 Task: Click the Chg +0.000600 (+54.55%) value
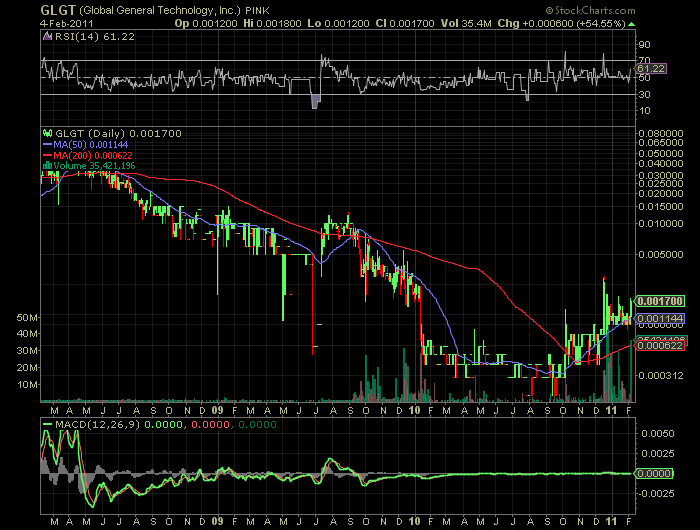[561, 24]
